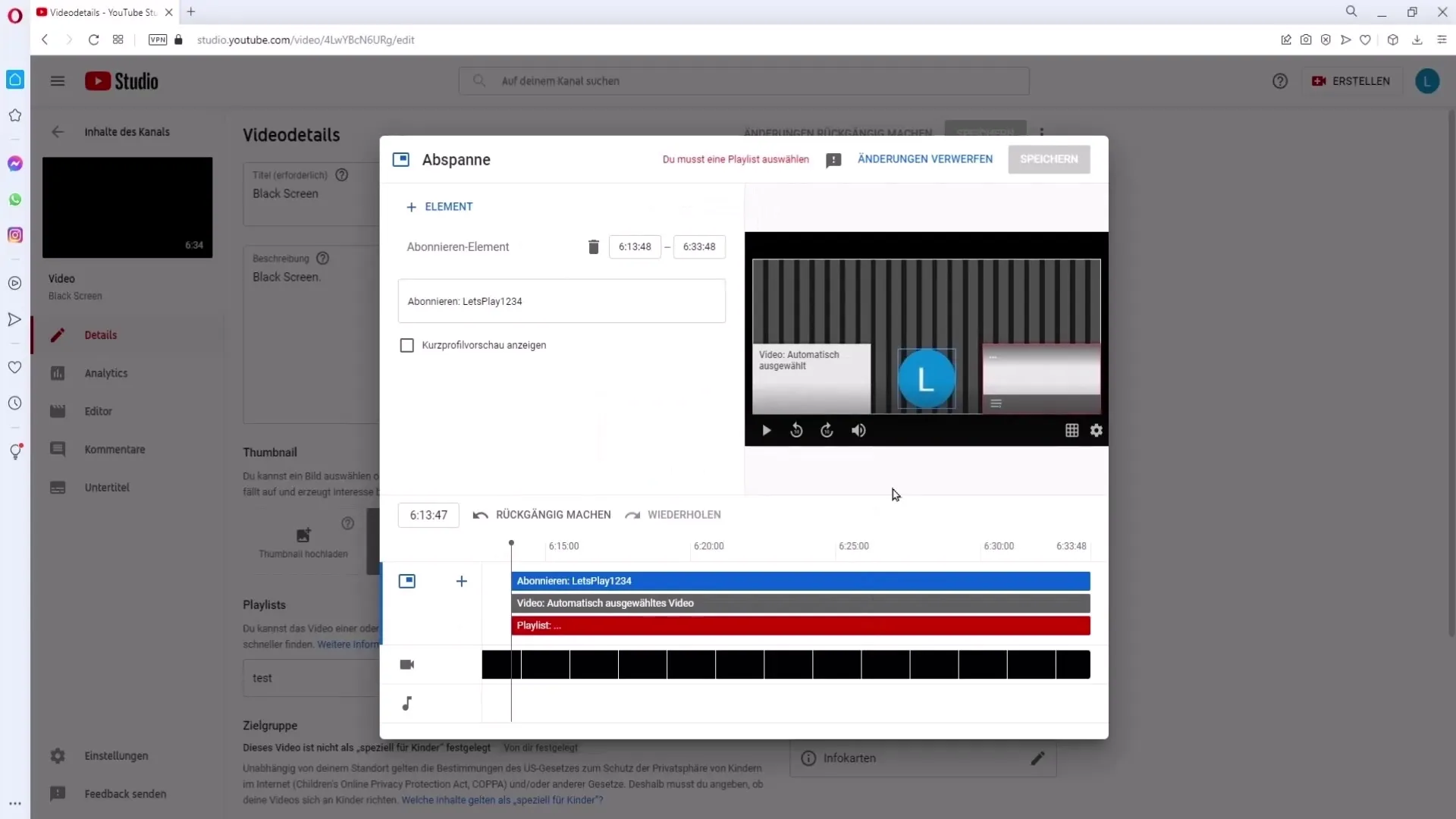
Task: Open Inhalte des Kanals navigation menu
Action: pyautogui.click(x=128, y=131)
